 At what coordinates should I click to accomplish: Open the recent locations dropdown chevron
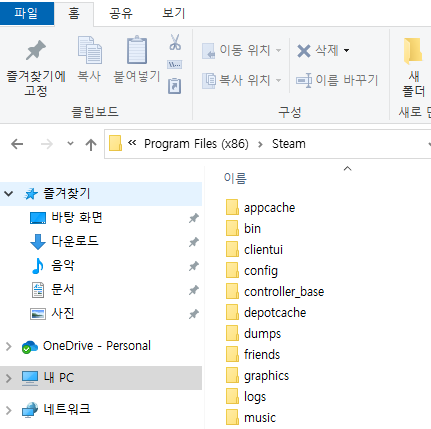(x=70, y=144)
